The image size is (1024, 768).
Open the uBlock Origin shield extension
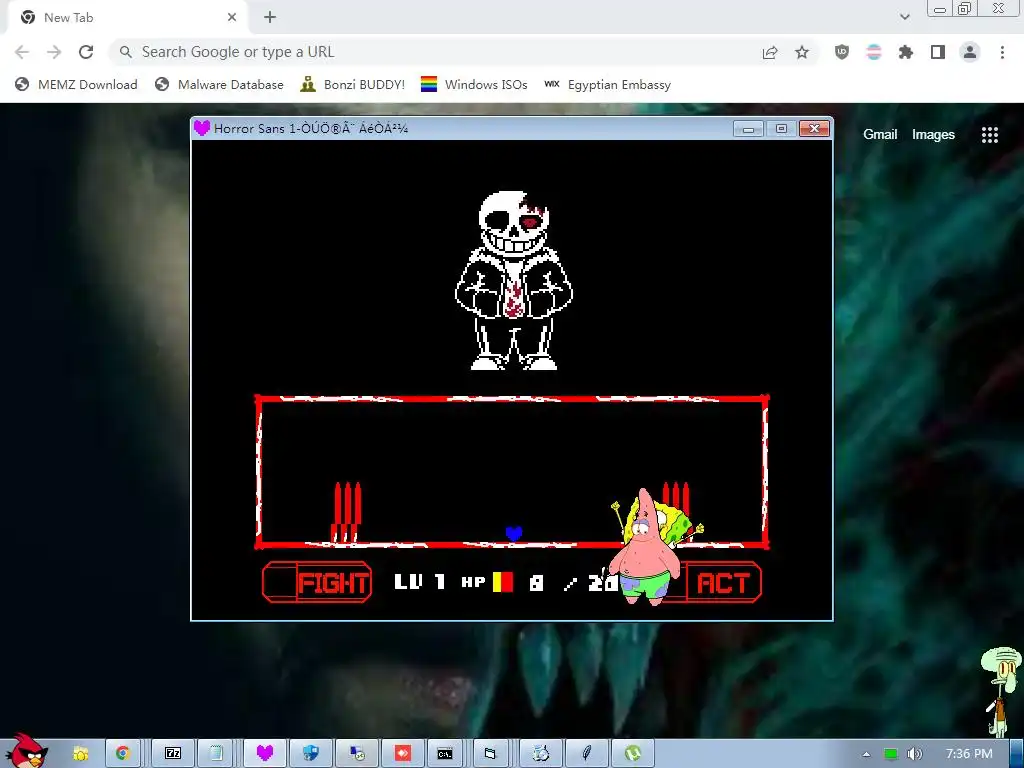842,52
